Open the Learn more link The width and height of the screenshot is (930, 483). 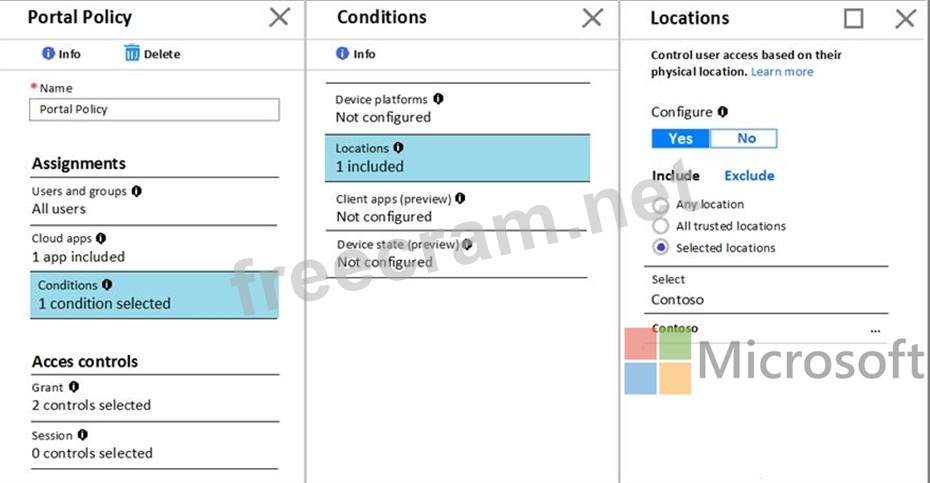point(782,72)
